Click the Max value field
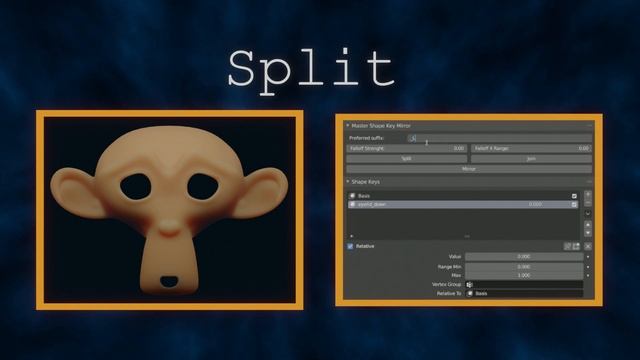The image size is (640, 360). pyautogui.click(x=524, y=275)
